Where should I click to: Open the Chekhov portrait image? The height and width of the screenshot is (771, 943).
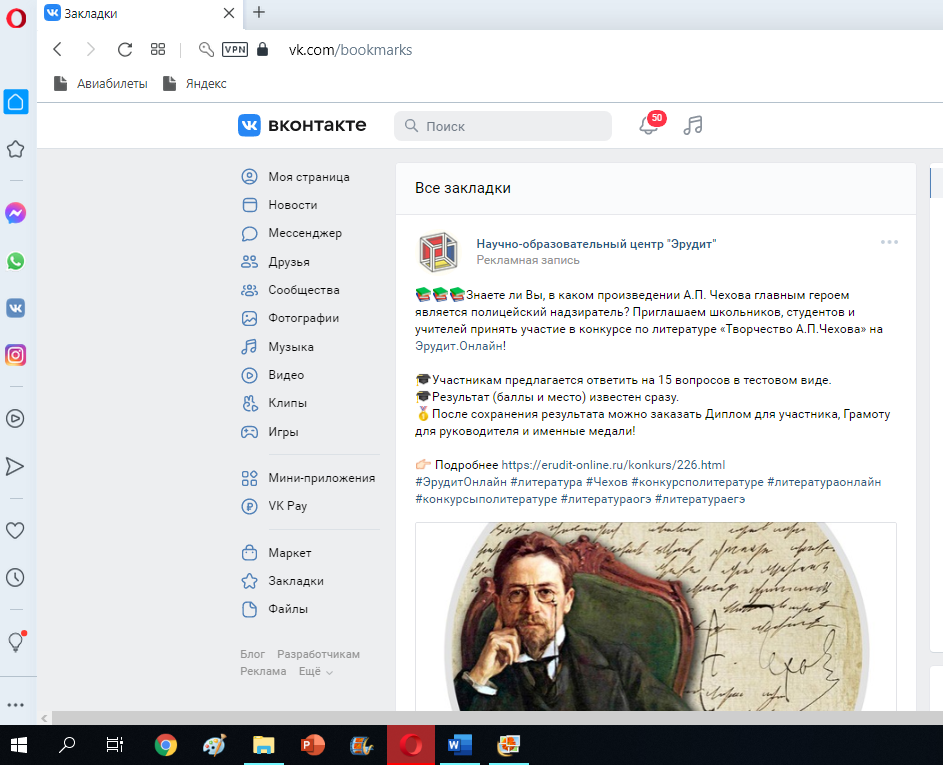point(656,616)
